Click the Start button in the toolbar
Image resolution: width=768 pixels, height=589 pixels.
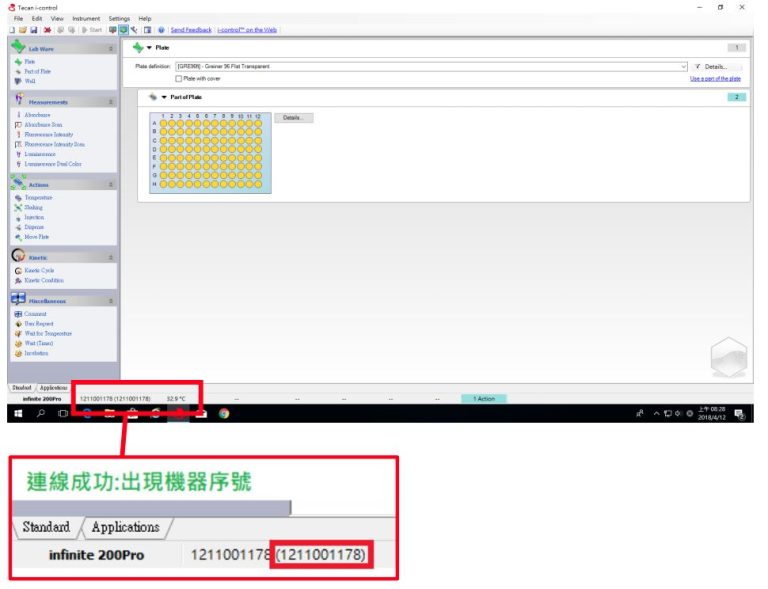(93, 30)
